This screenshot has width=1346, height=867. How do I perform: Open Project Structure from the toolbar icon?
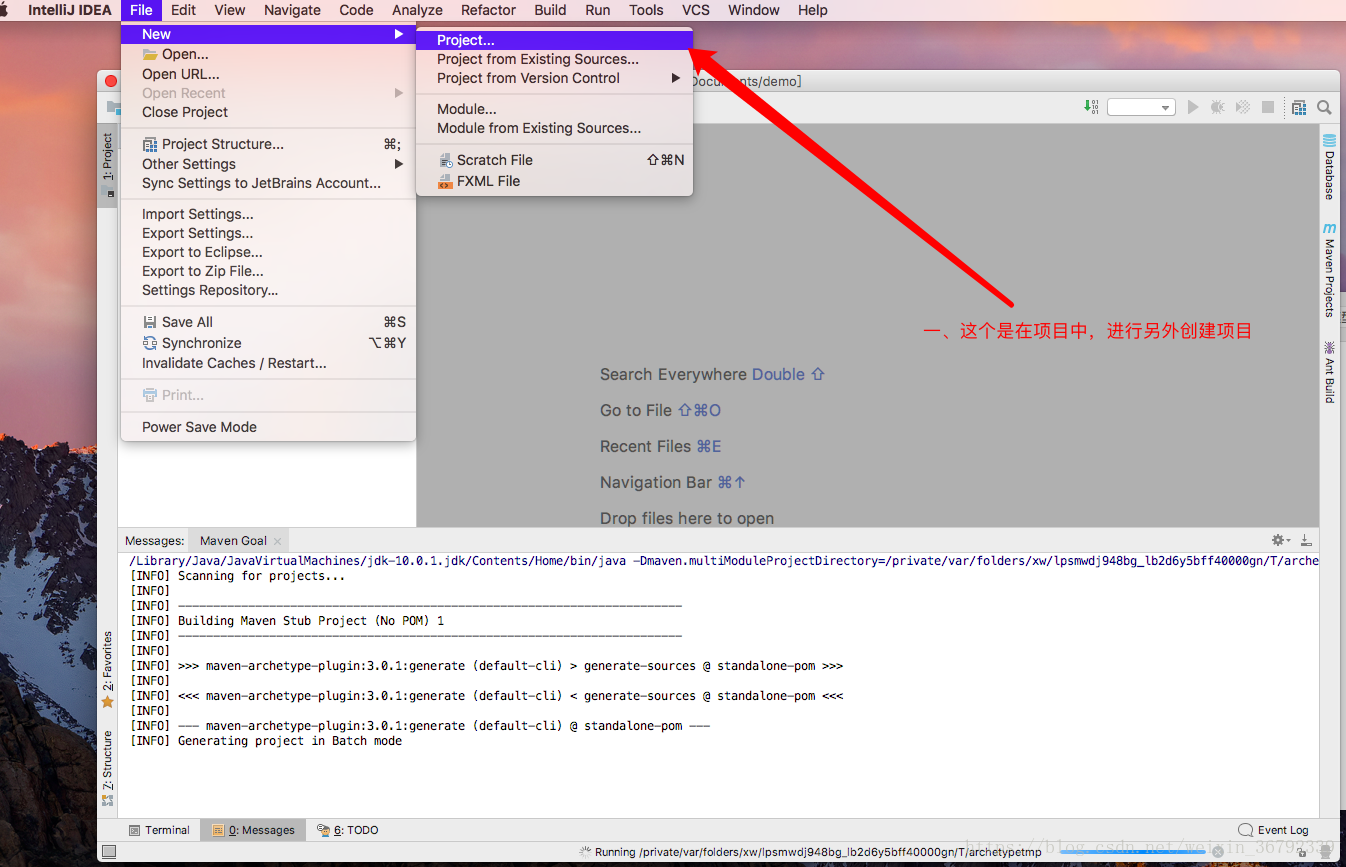(1299, 107)
